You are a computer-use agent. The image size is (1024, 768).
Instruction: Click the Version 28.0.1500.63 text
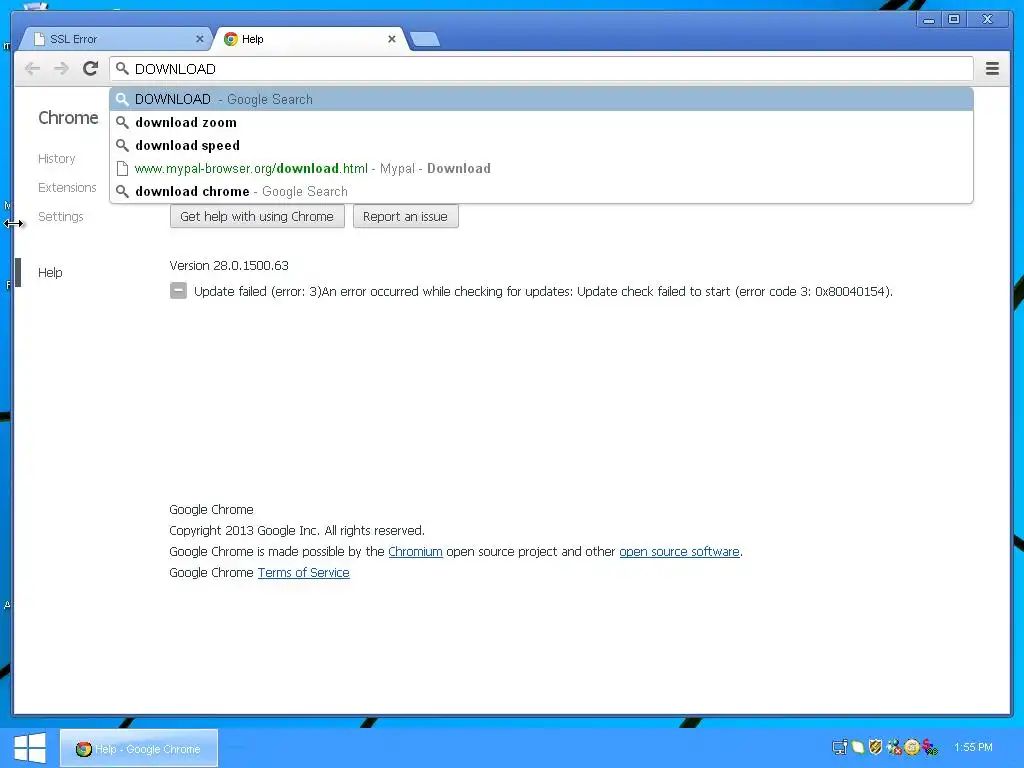229,265
